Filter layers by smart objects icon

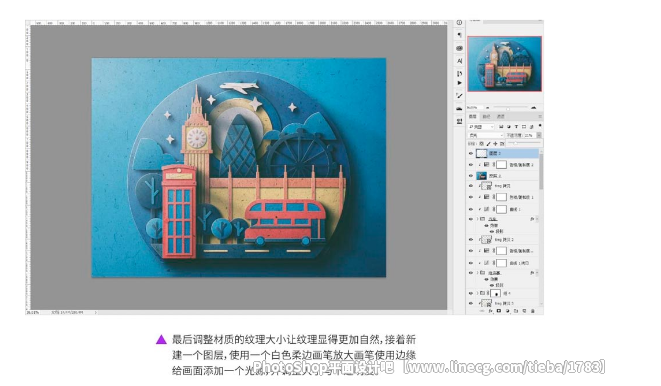[532, 126]
